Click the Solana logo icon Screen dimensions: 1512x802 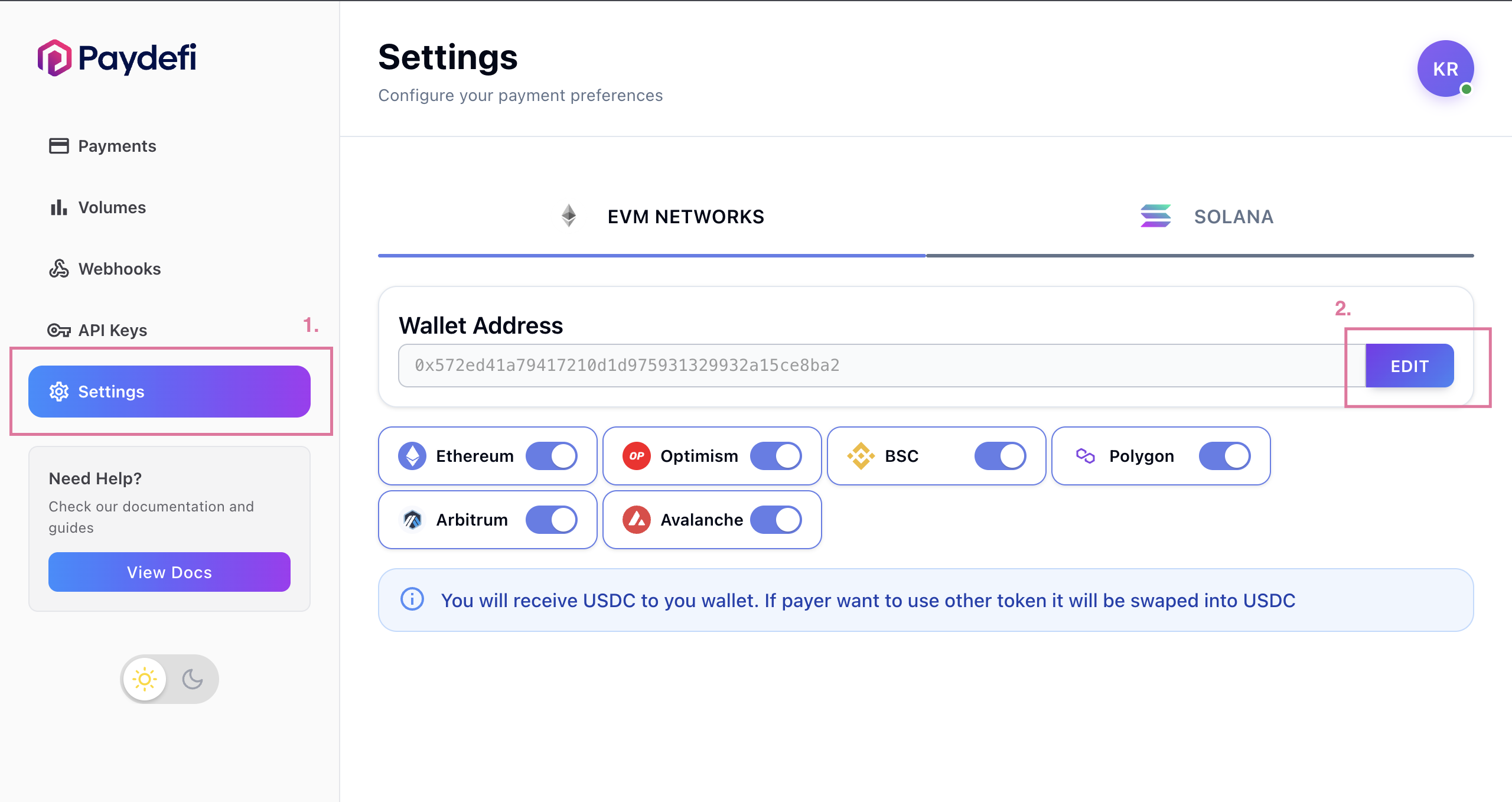pyautogui.click(x=1155, y=216)
